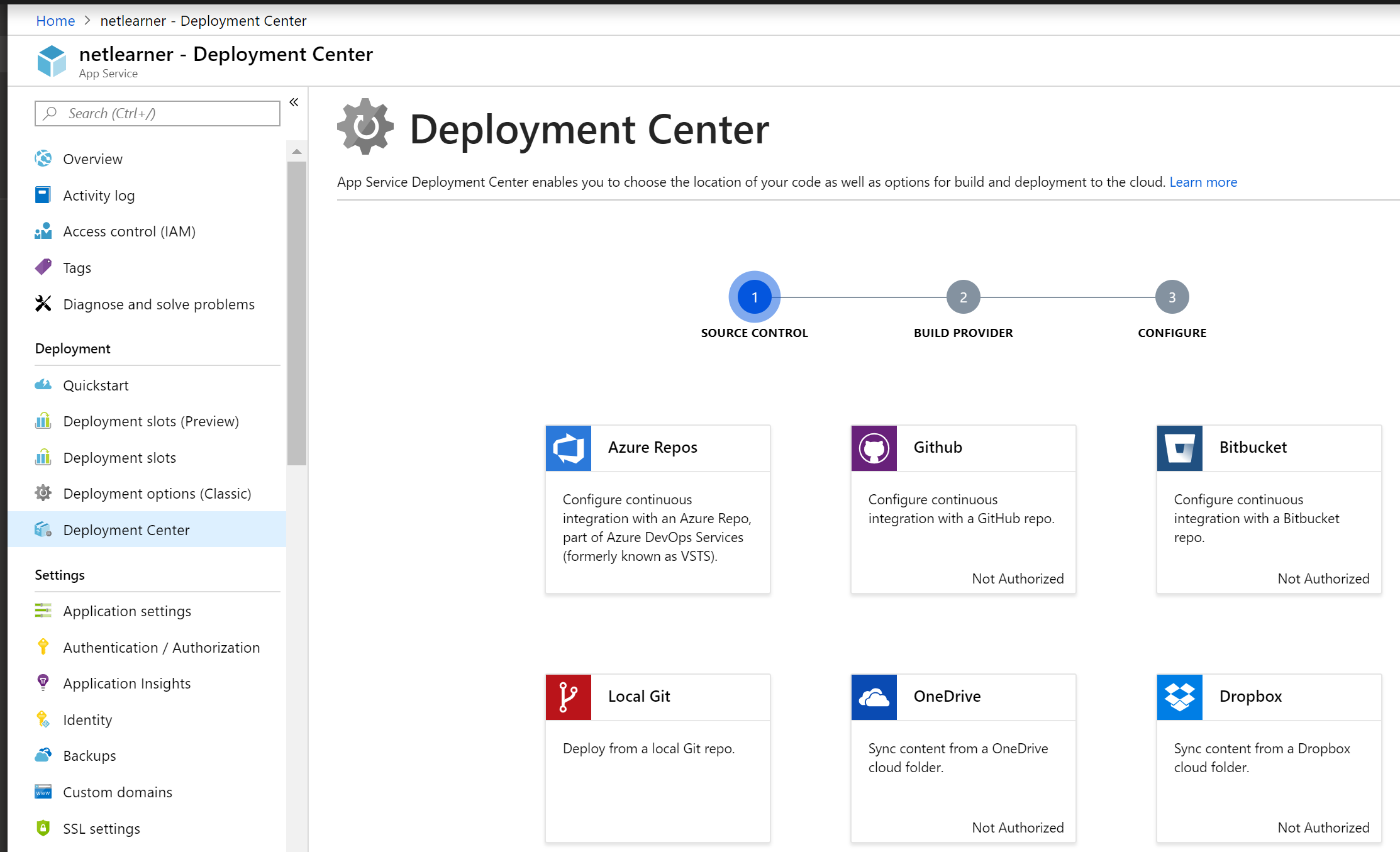
Task: Open Deployment options Classic menu
Action: click(157, 493)
